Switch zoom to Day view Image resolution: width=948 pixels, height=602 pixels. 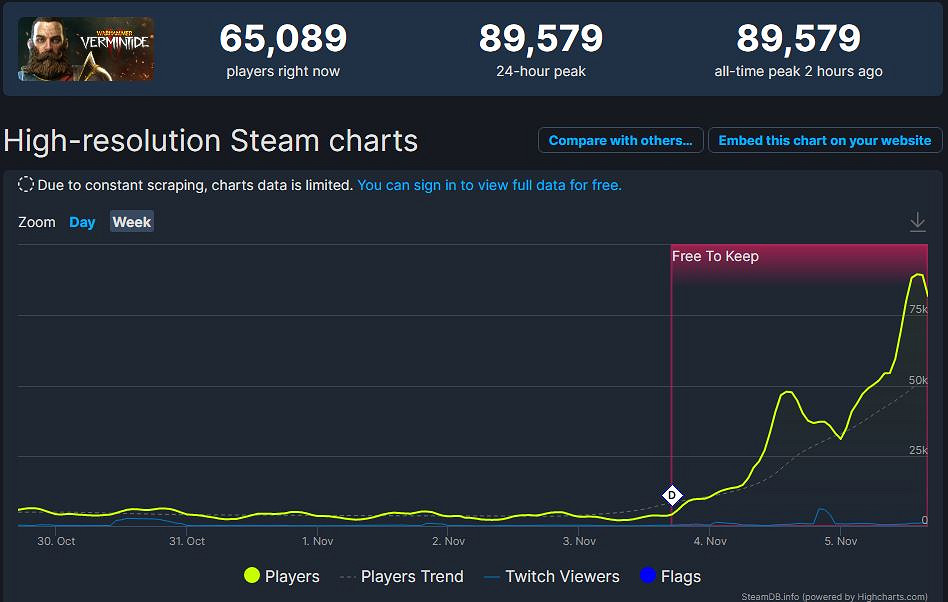(82, 221)
